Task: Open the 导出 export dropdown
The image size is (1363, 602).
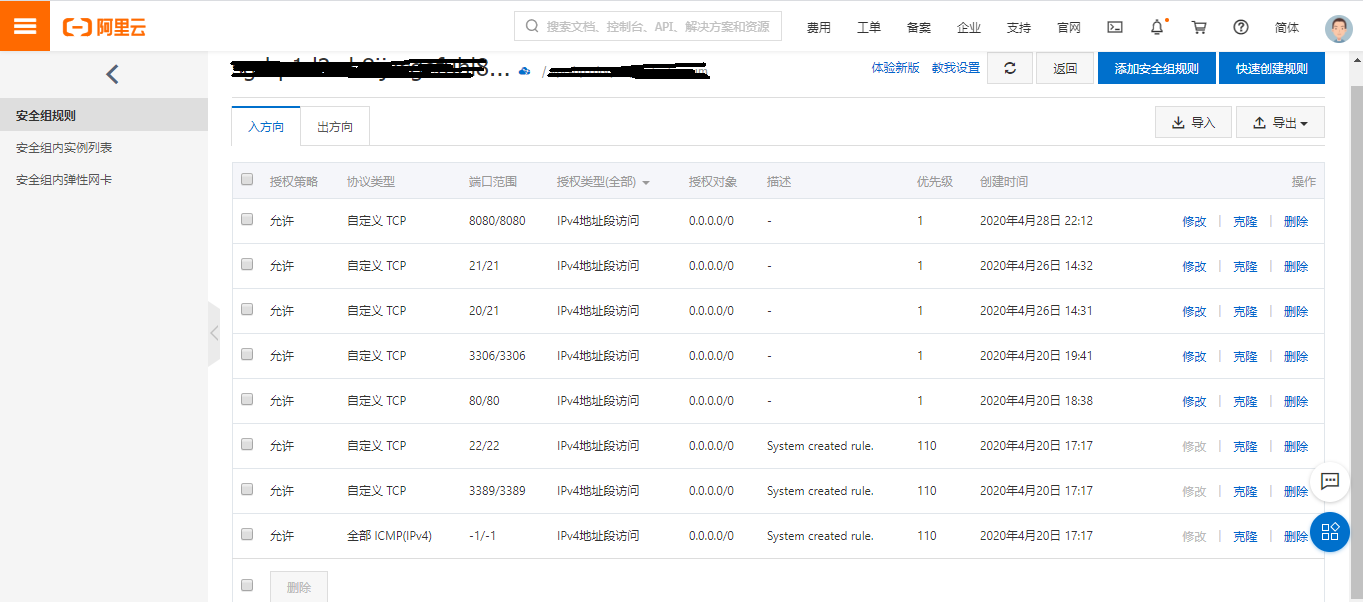Action: point(1280,123)
